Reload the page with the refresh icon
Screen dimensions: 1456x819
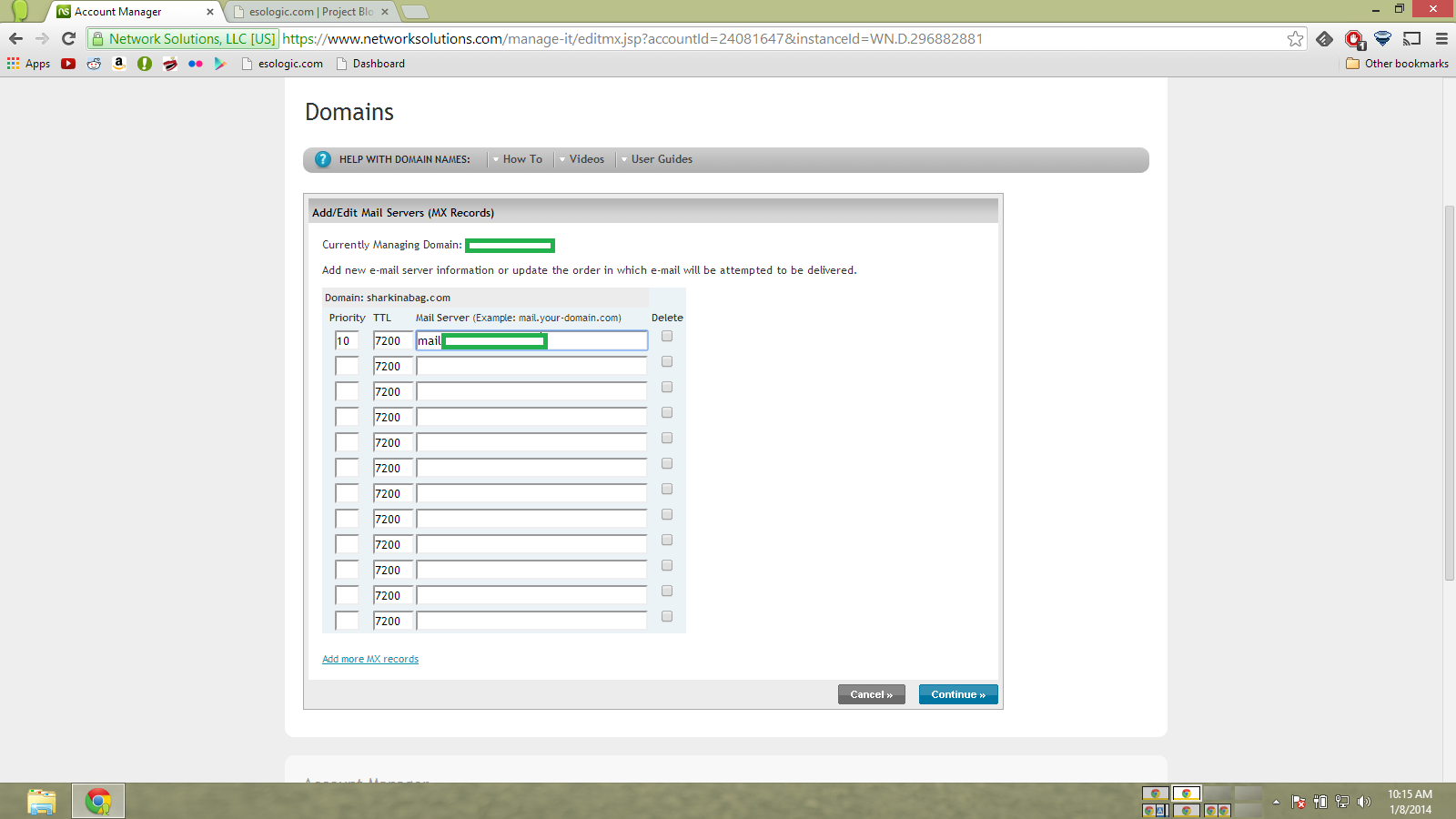[x=68, y=38]
